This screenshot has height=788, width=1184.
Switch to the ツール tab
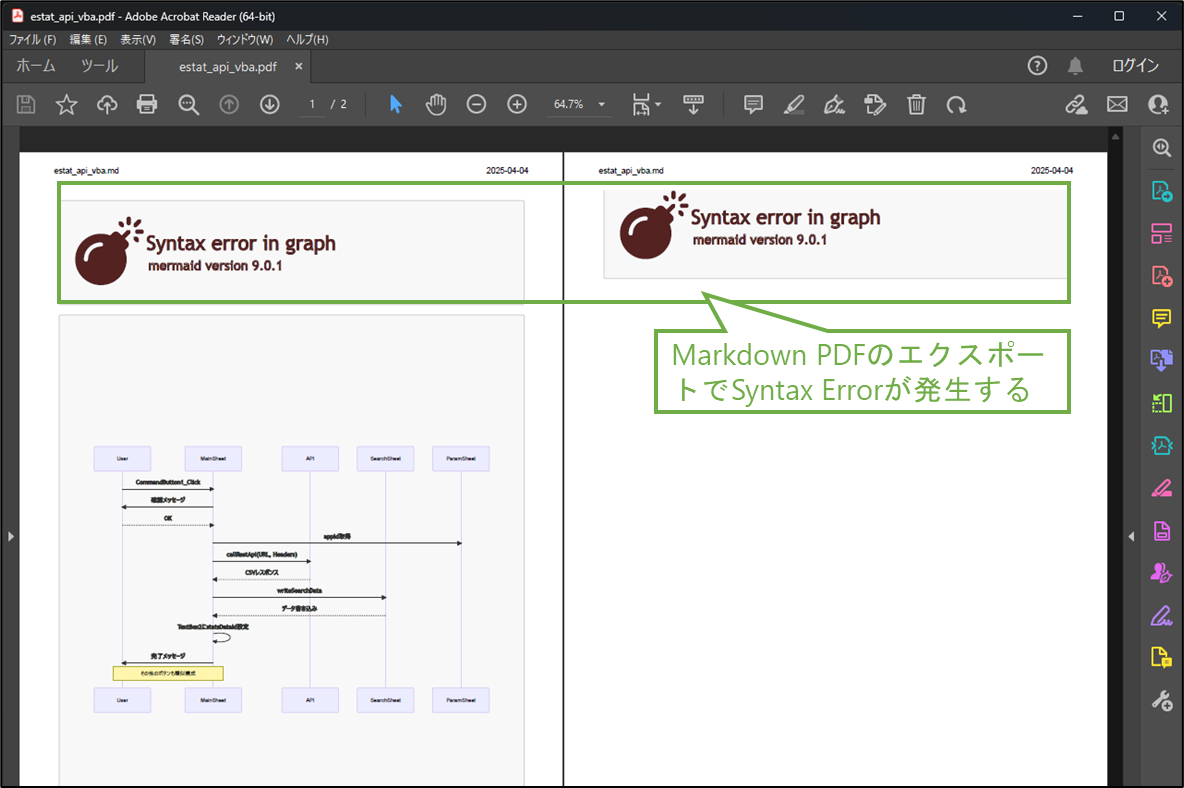[100, 66]
